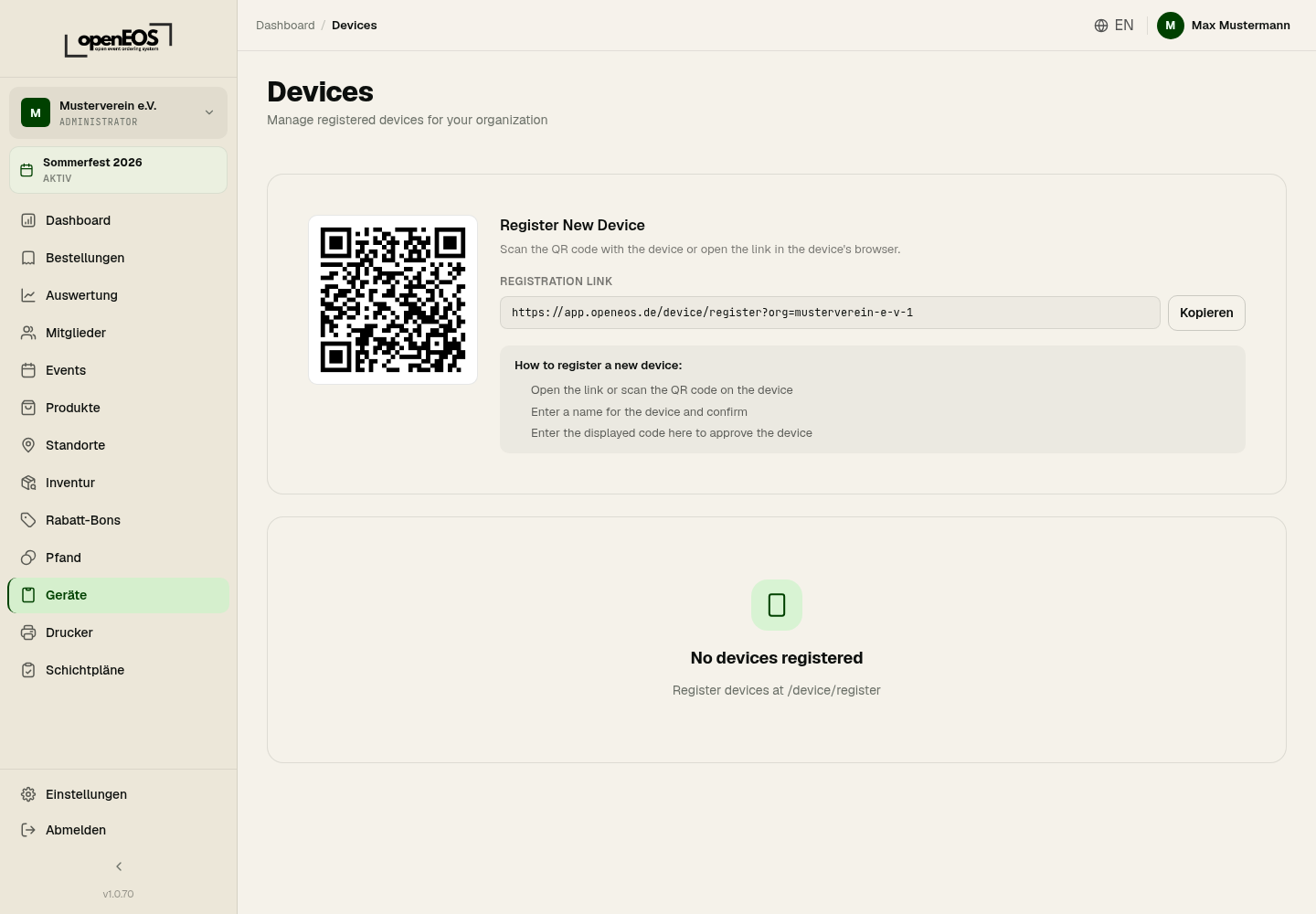Click the Rabatt-Bons tag icon
The image size is (1316, 914).
click(28, 520)
